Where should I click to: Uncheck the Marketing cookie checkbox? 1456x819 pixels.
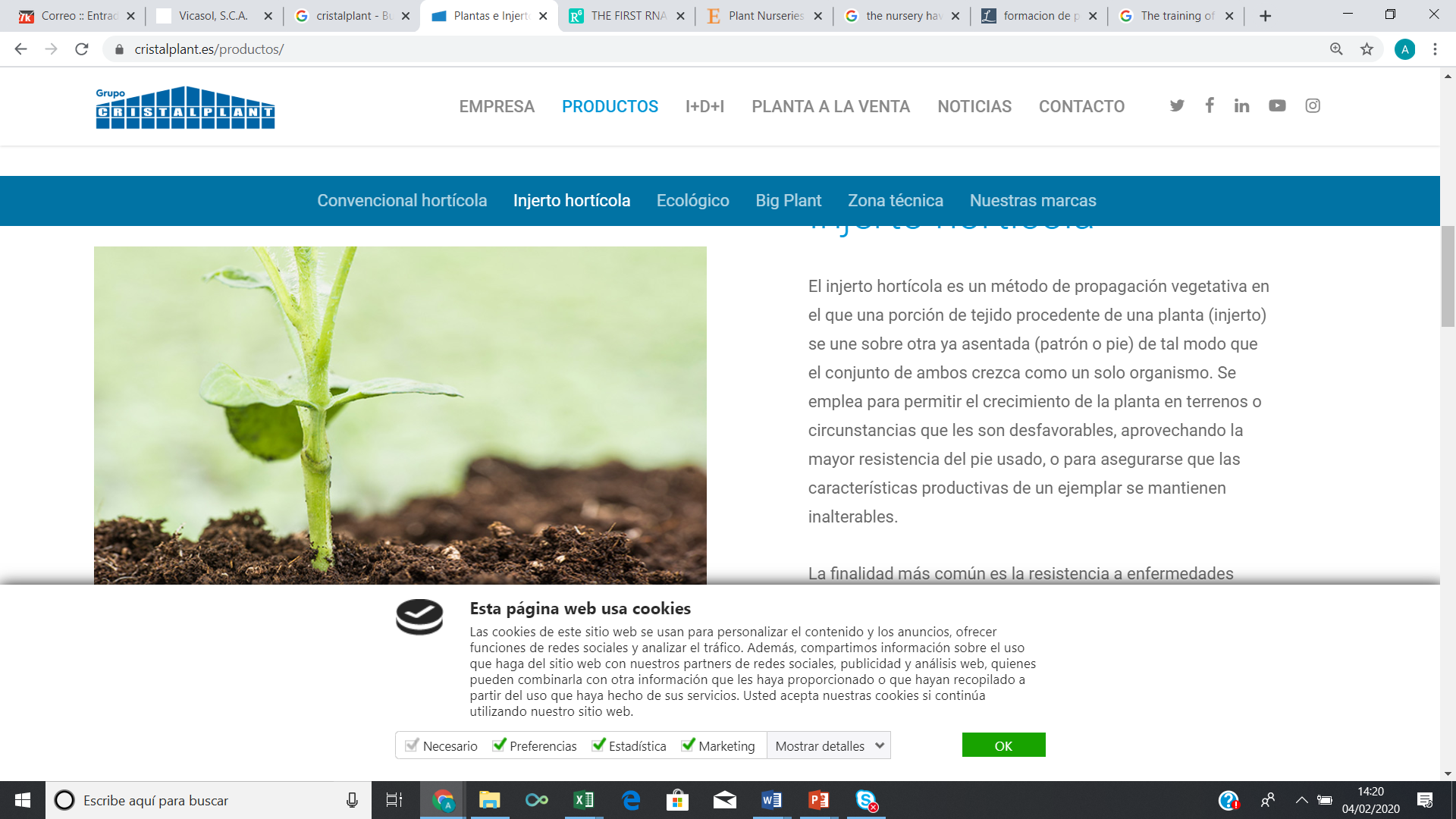click(x=688, y=745)
